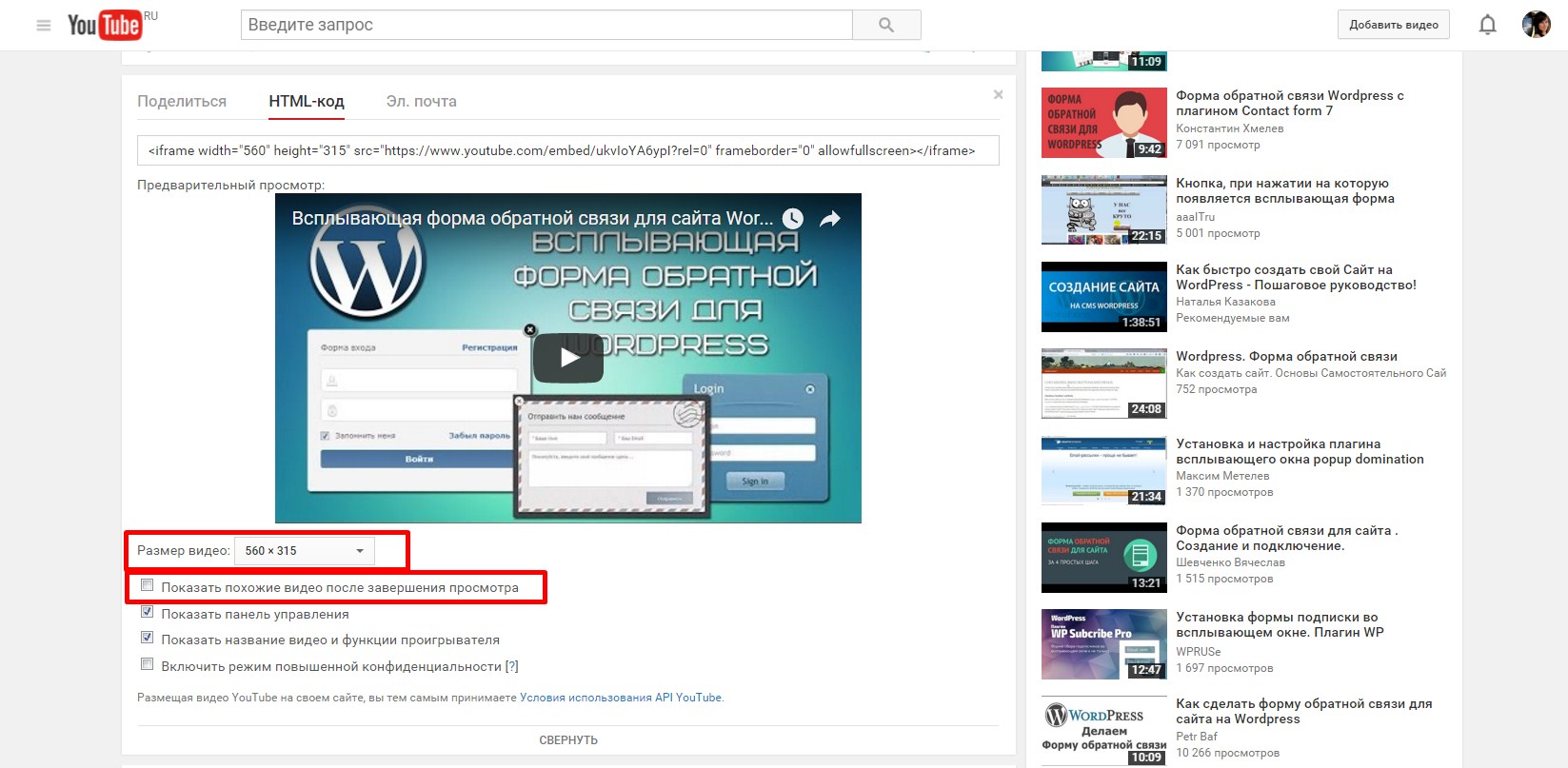1568x768 pixels.
Task: Open video title about Contact form 7 plugin
Action: pyautogui.click(x=1290, y=103)
